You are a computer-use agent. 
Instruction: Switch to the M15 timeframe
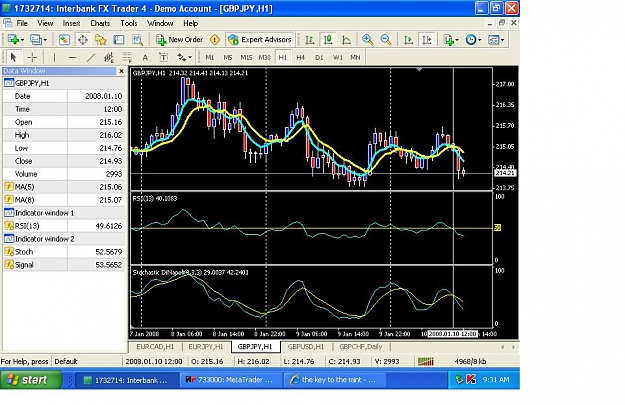coord(246,57)
